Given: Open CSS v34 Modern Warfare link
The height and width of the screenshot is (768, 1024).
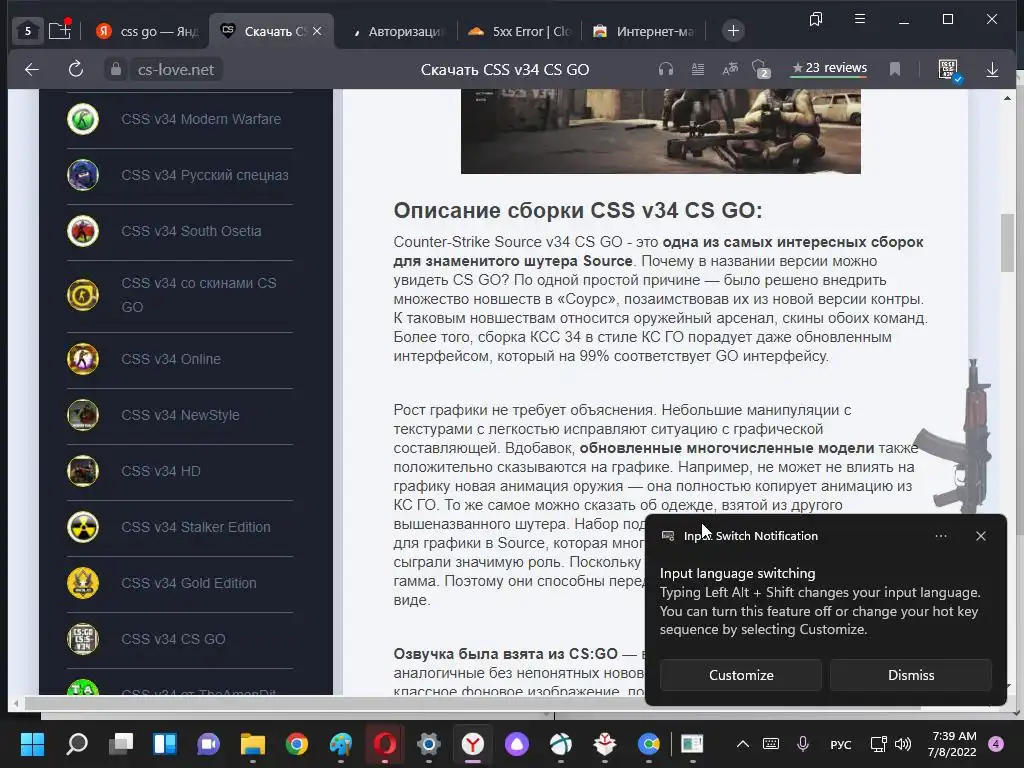Looking at the screenshot, I should pos(200,120).
